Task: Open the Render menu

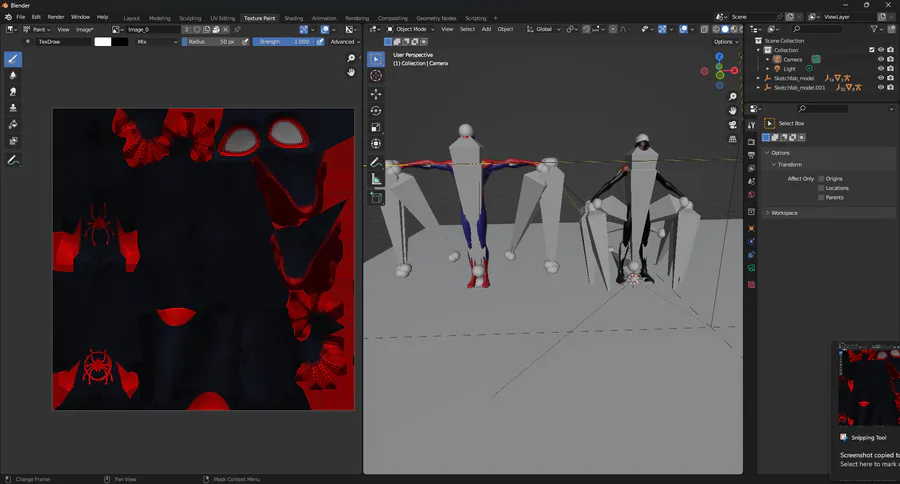Action: click(56, 17)
